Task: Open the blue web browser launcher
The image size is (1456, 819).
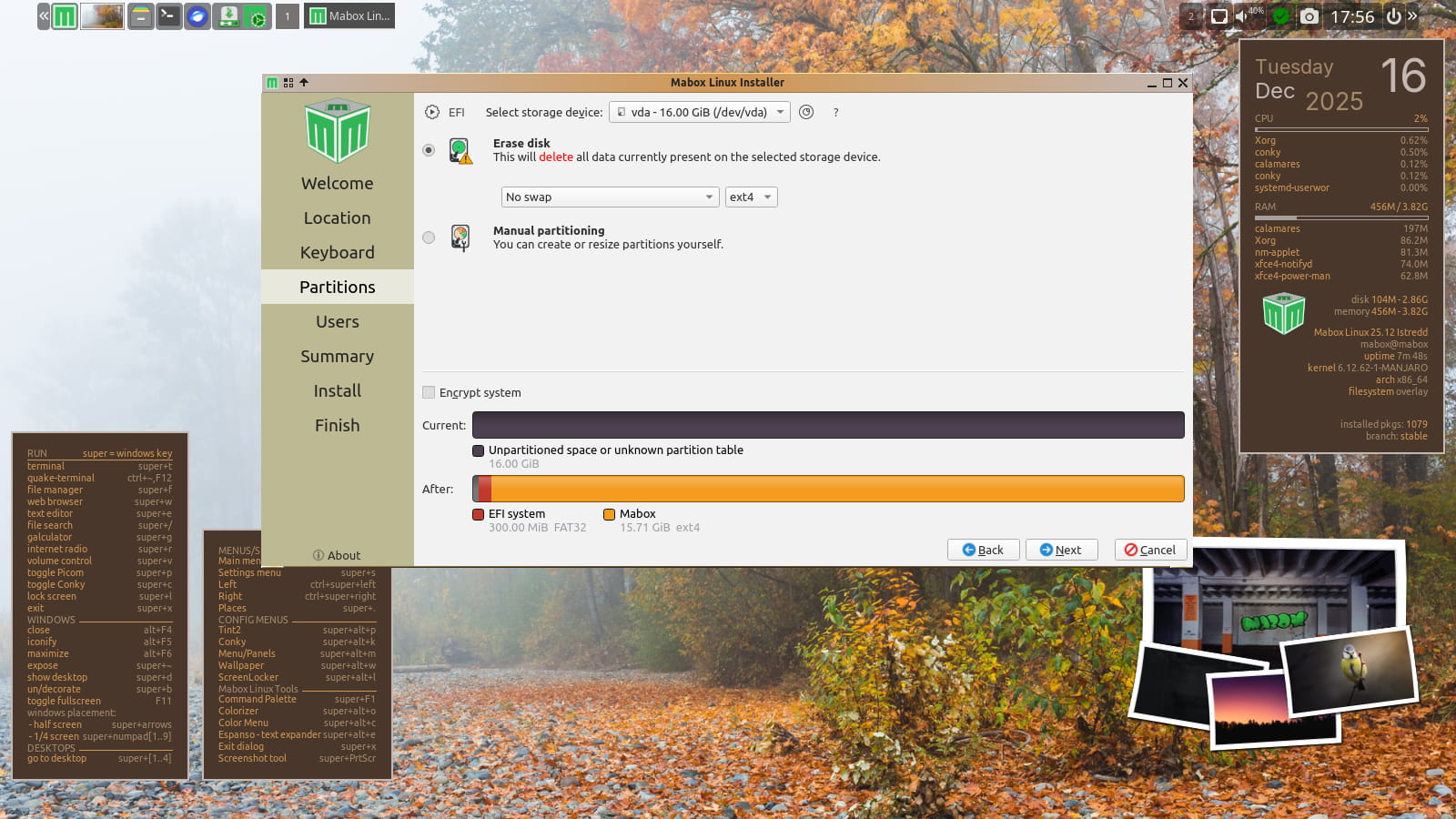Action: (197, 16)
